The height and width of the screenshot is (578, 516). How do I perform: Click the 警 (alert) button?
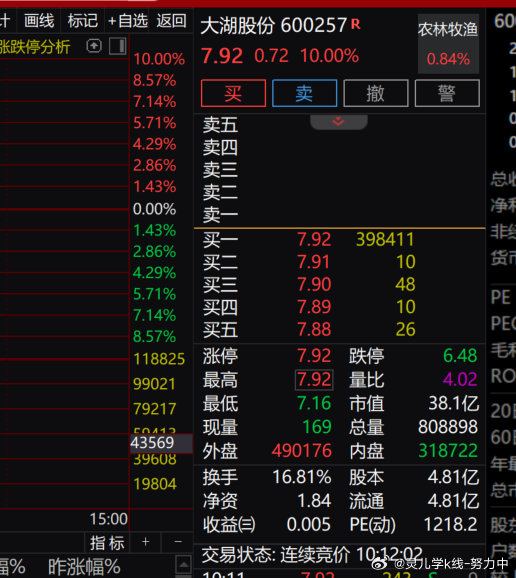coord(447,93)
